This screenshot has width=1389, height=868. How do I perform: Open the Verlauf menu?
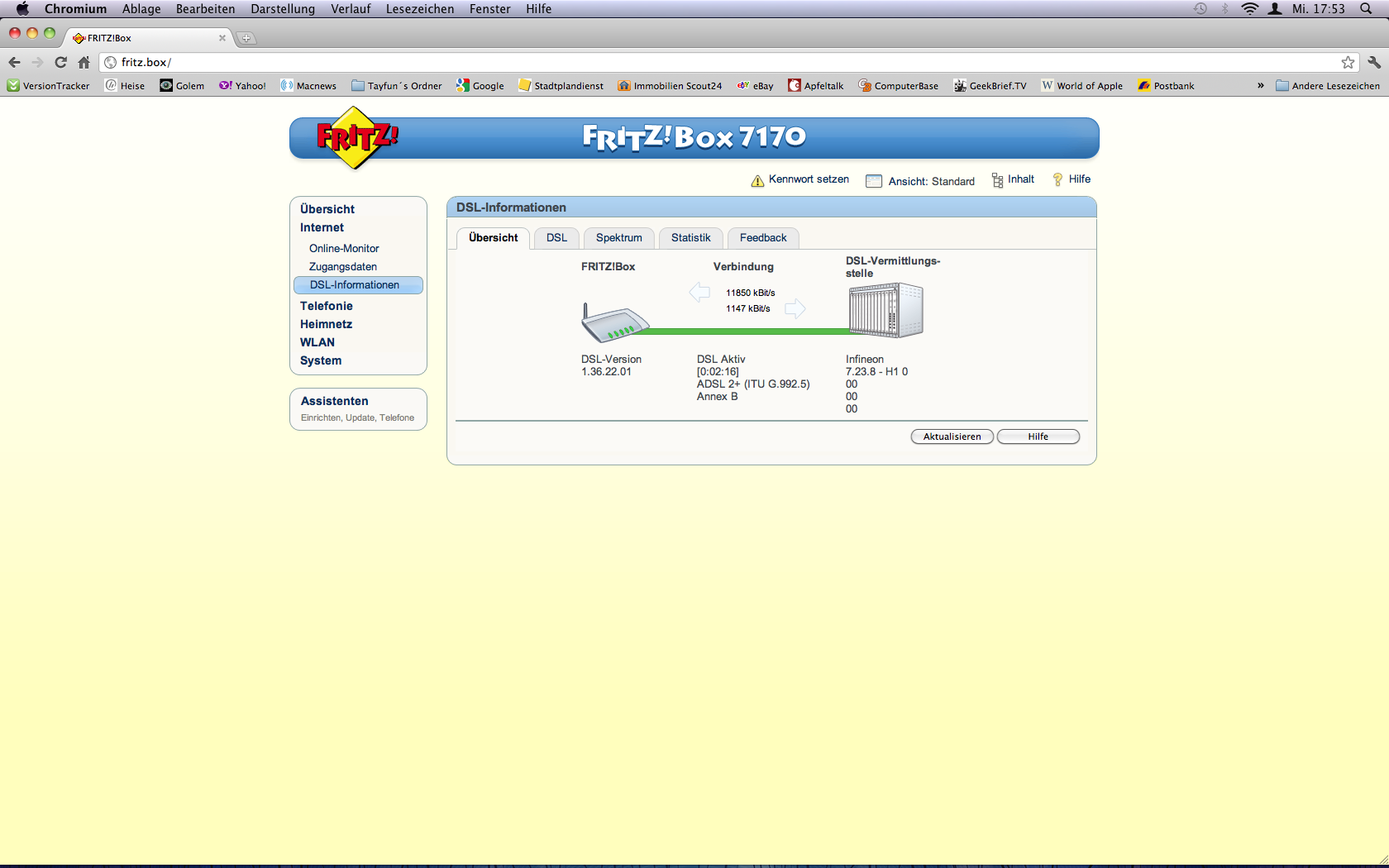point(351,9)
